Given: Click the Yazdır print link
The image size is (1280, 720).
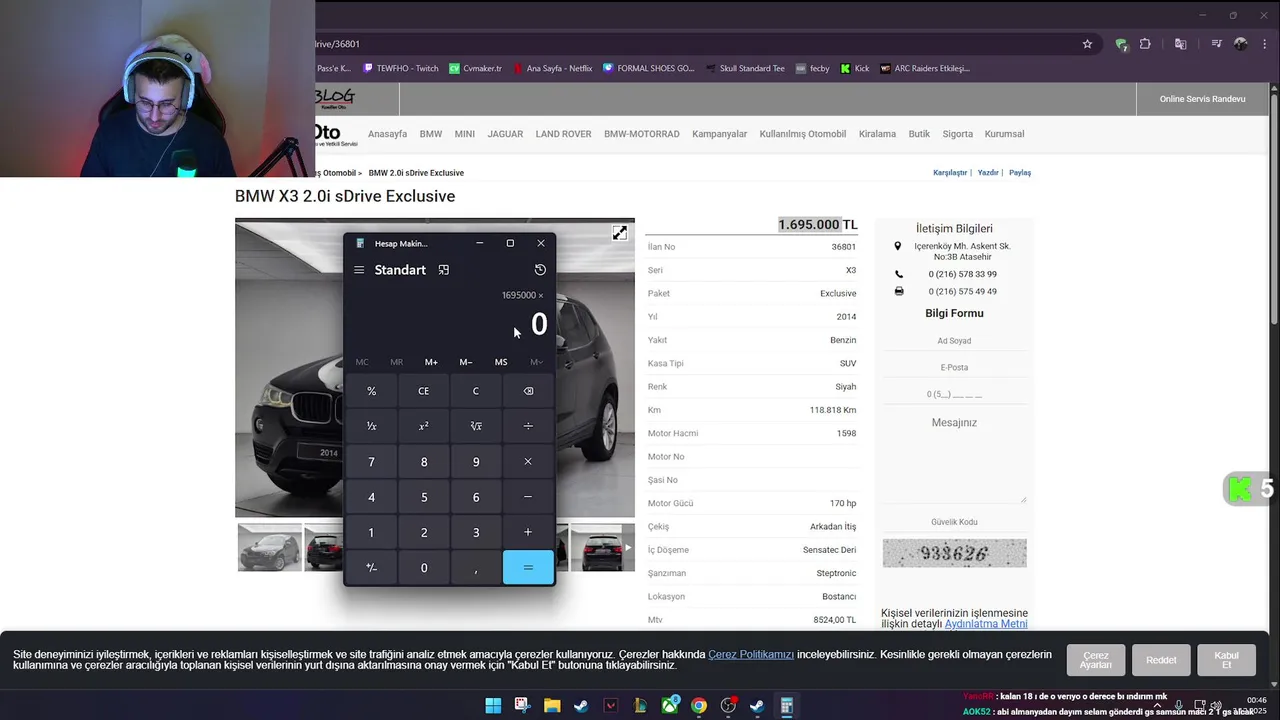Looking at the screenshot, I should coord(988,173).
